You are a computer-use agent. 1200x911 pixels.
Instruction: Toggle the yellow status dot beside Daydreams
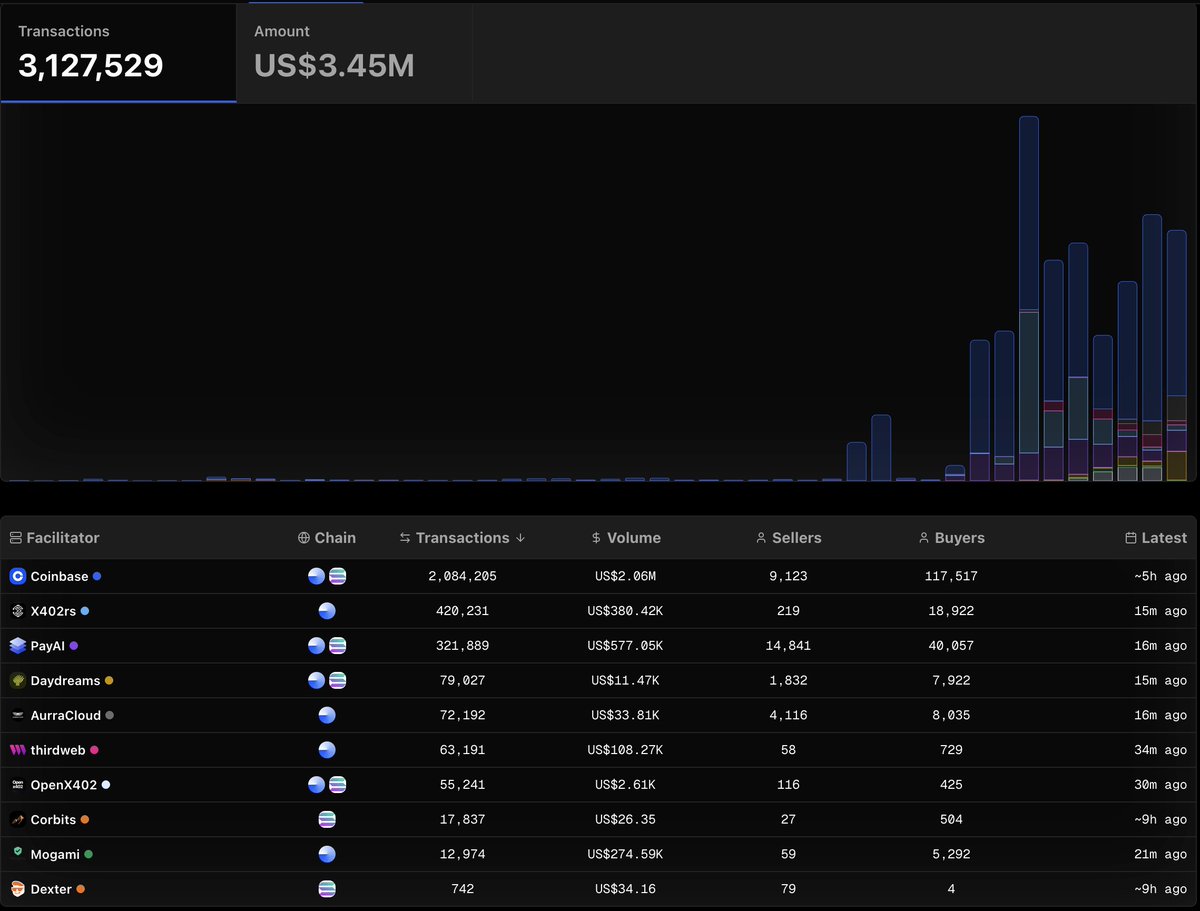pyautogui.click(x=110, y=680)
